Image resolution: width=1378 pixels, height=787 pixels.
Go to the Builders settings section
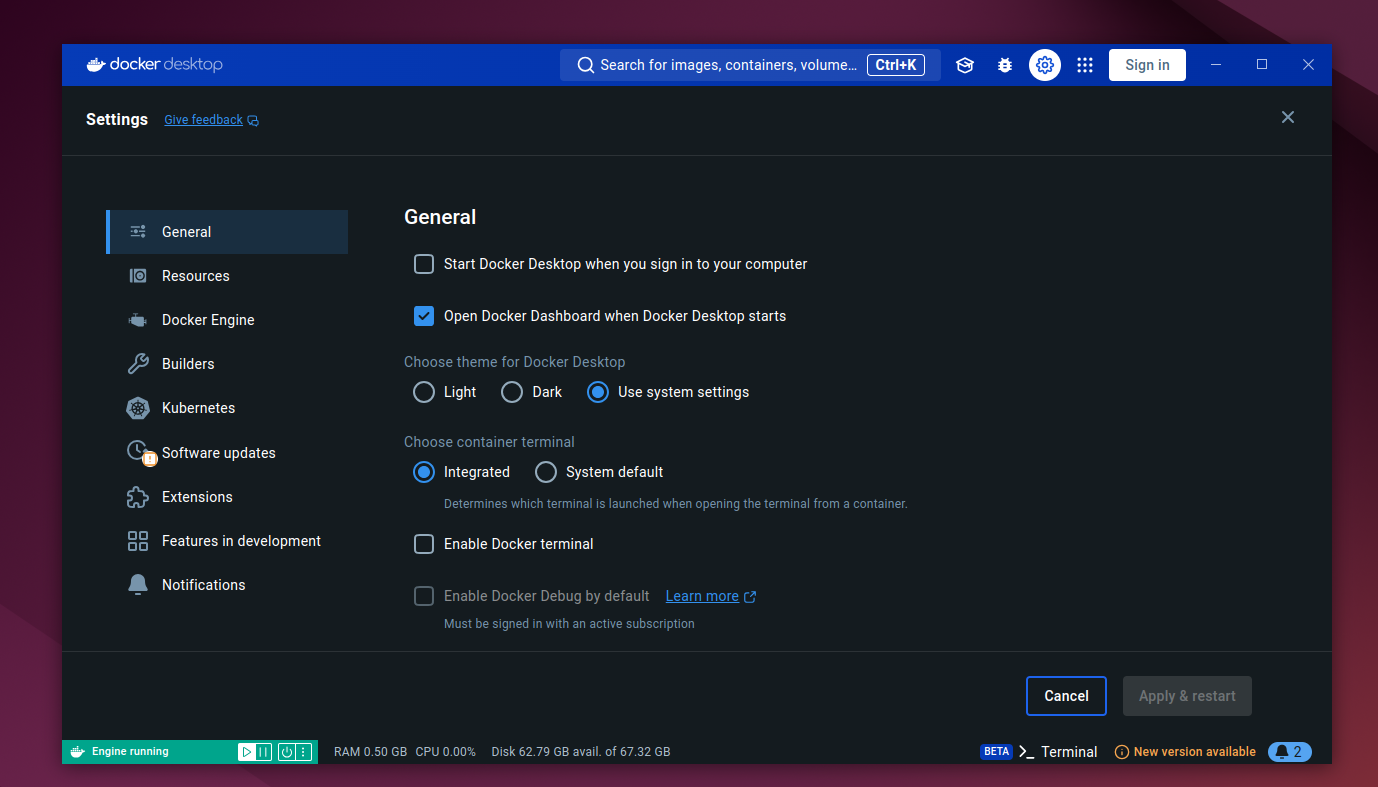click(228, 364)
